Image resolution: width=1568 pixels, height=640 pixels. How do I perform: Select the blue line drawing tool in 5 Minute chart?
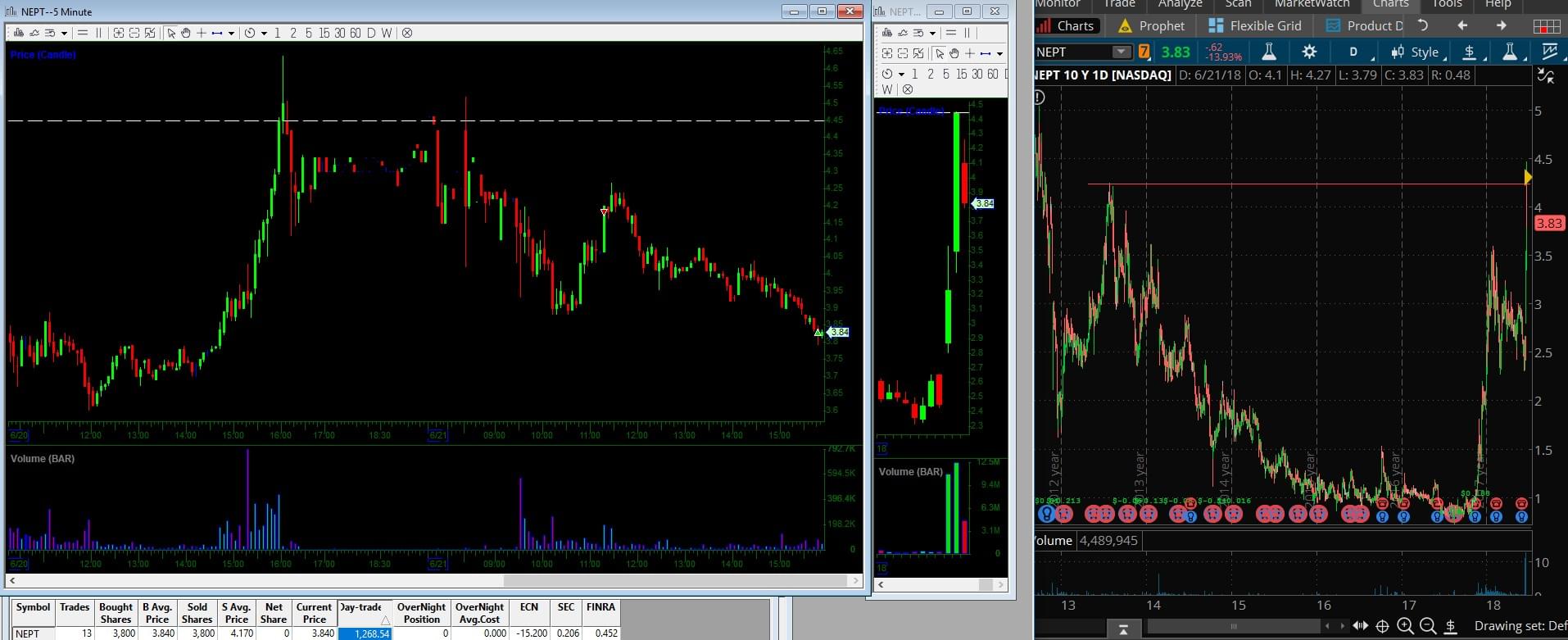[217, 33]
